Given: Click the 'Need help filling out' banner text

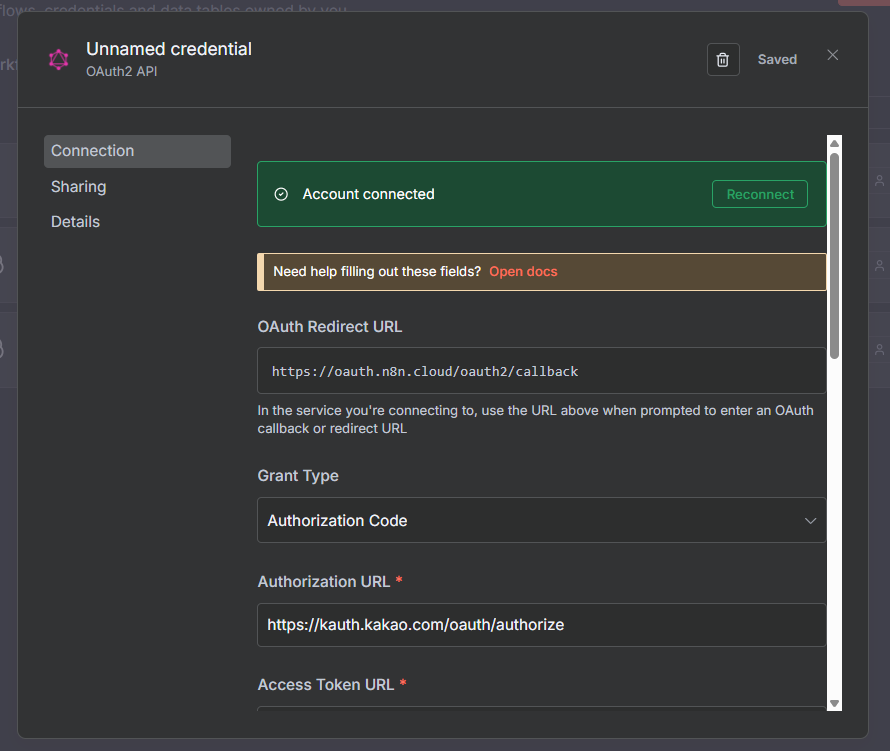Looking at the screenshot, I should [x=377, y=272].
